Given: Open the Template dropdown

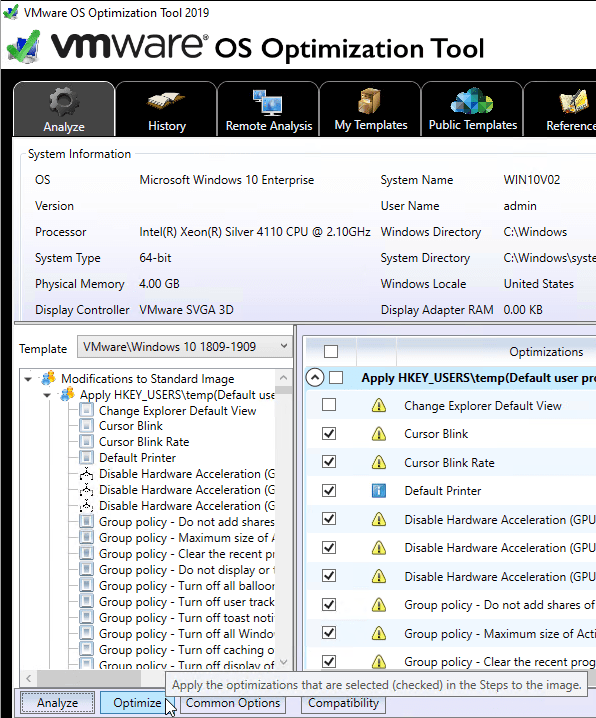Looking at the screenshot, I should coord(184,347).
